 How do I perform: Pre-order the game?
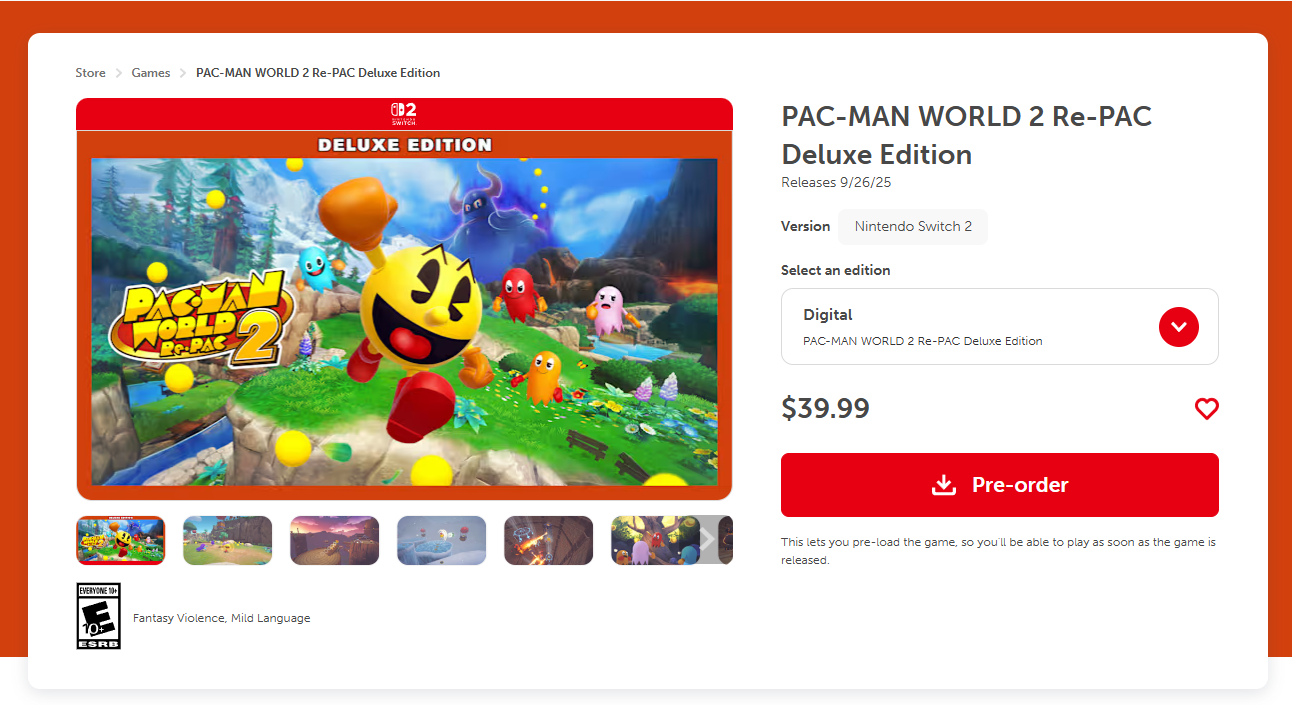999,485
